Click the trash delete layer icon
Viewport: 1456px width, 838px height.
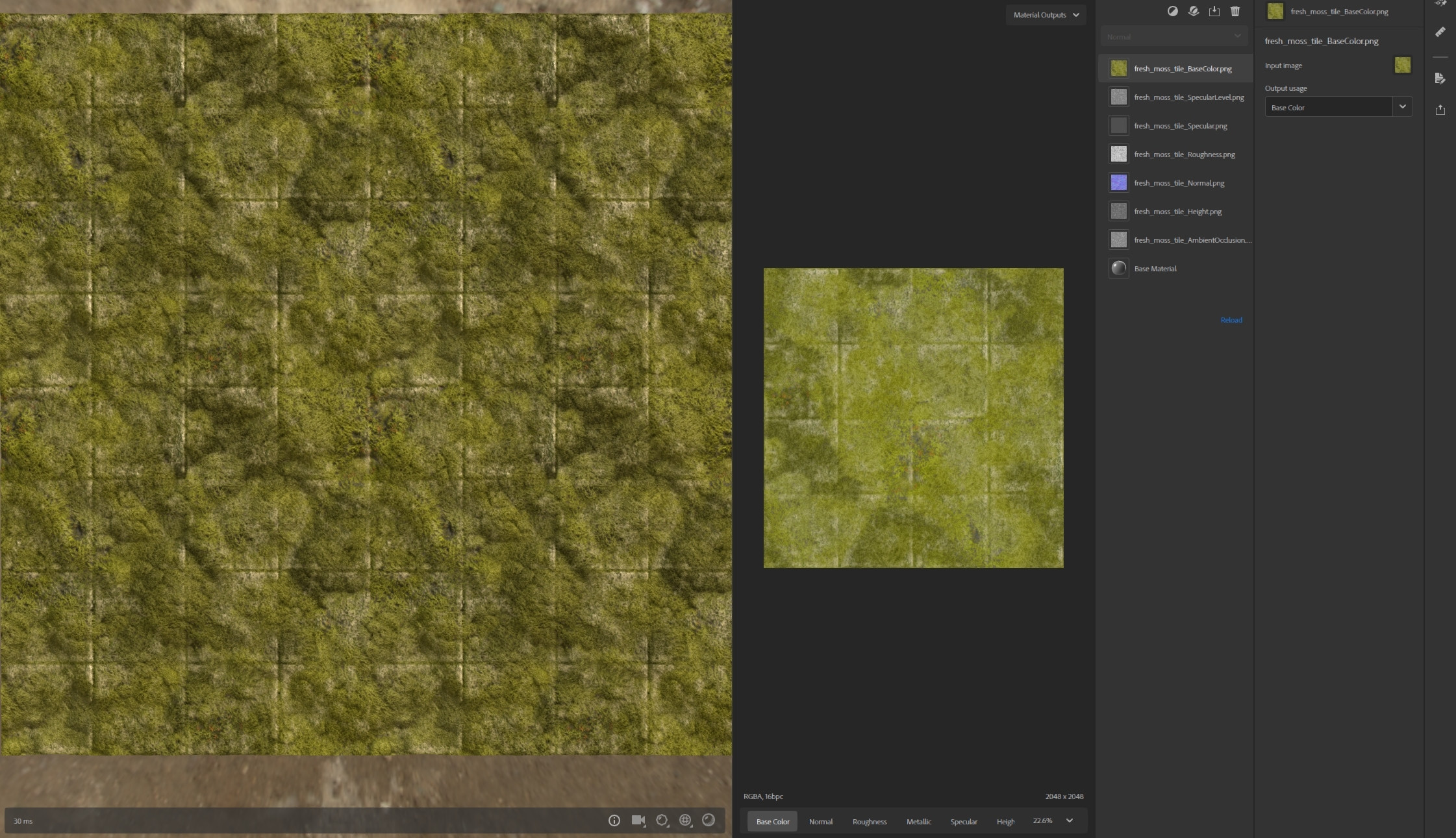pos(1235,11)
